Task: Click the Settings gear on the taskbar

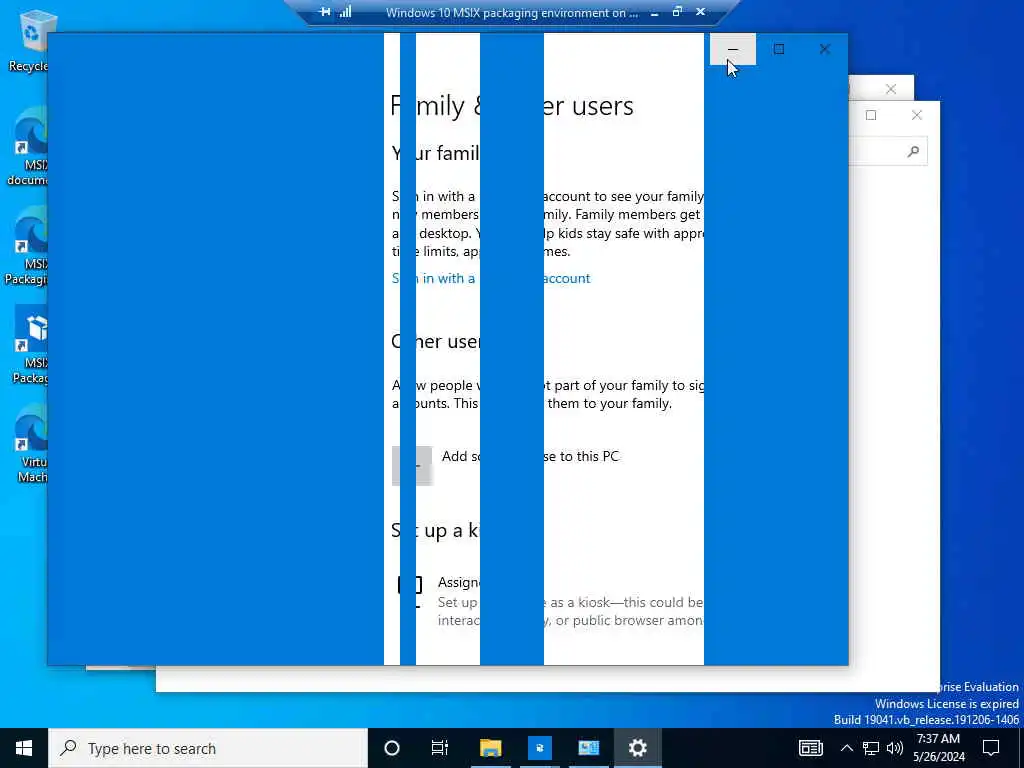Action: click(637, 748)
